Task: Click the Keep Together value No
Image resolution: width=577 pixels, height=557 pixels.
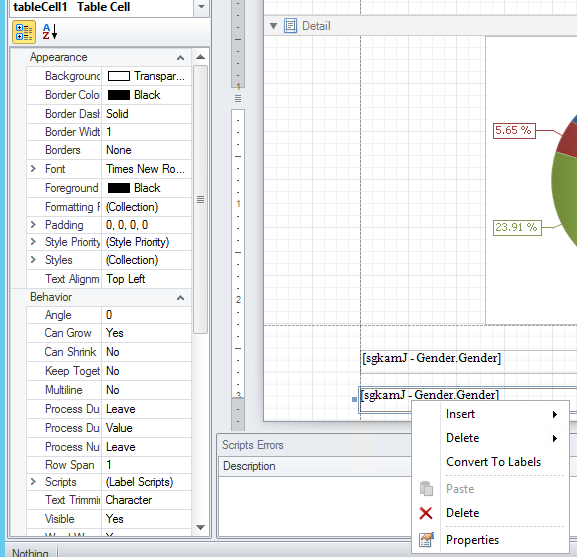Action: tap(146, 371)
